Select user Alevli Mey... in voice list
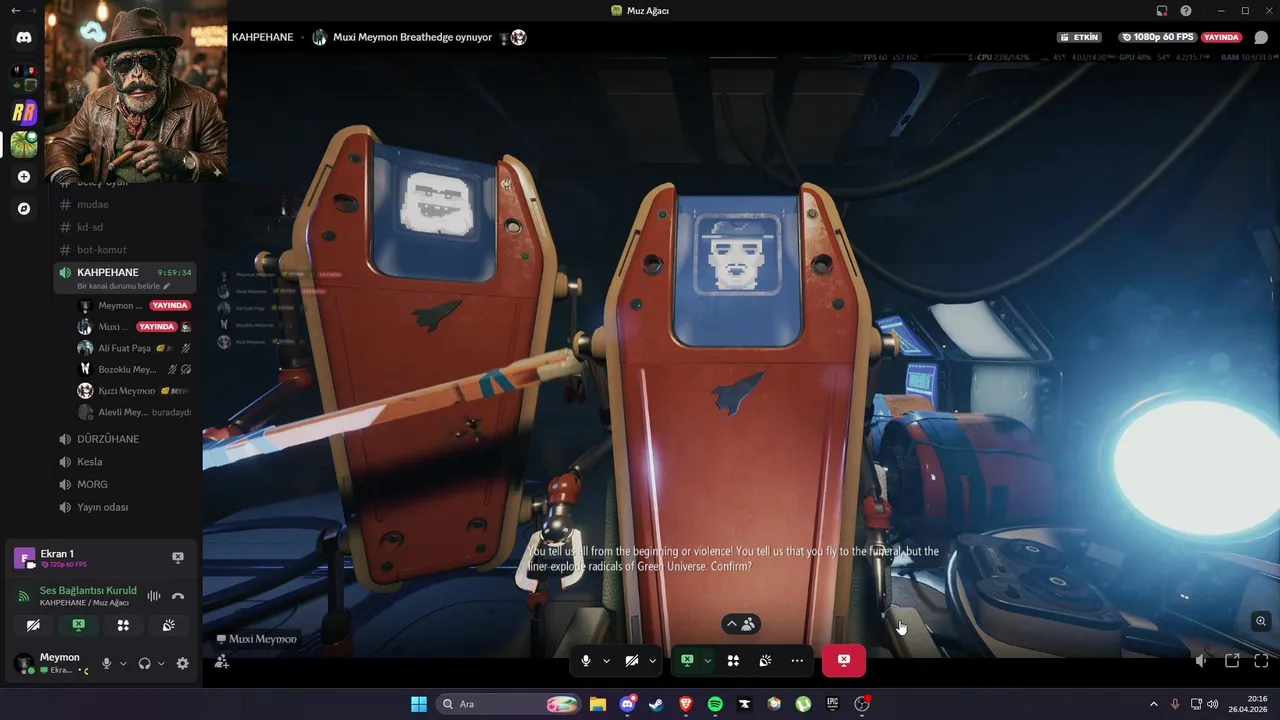 pos(123,412)
